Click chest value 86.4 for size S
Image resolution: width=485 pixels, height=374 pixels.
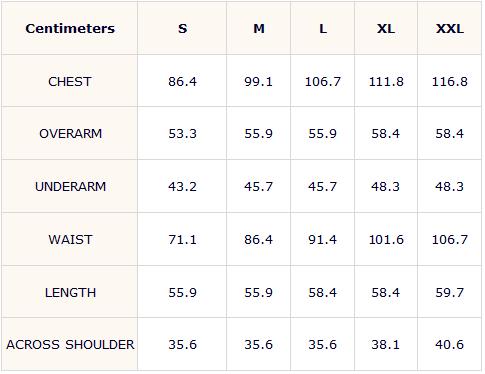click(x=182, y=81)
